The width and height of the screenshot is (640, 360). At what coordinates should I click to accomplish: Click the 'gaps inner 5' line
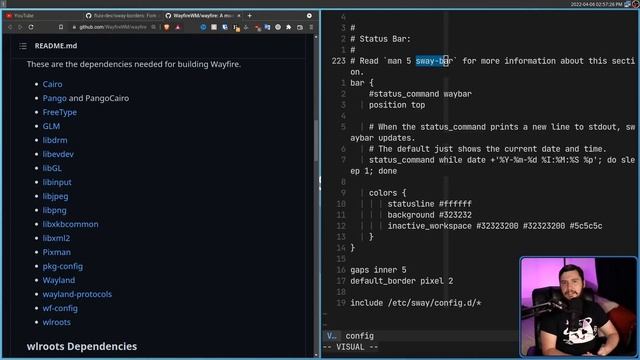[x=378, y=270]
